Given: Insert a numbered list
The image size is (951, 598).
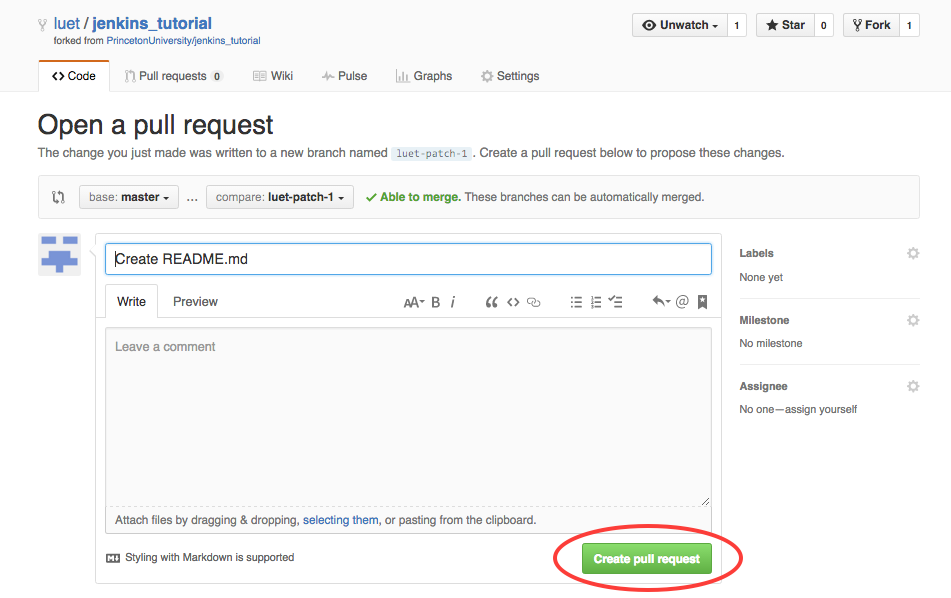Looking at the screenshot, I should click(x=596, y=302).
